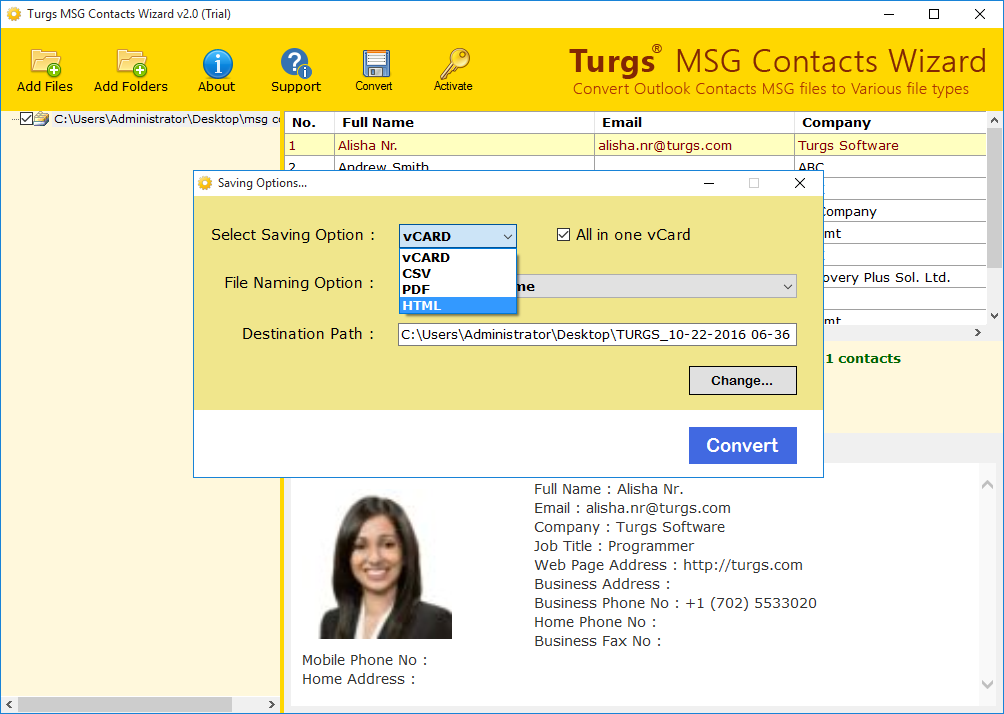
Task: Click the Destination Path input field
Action: (x=597, y=334)
